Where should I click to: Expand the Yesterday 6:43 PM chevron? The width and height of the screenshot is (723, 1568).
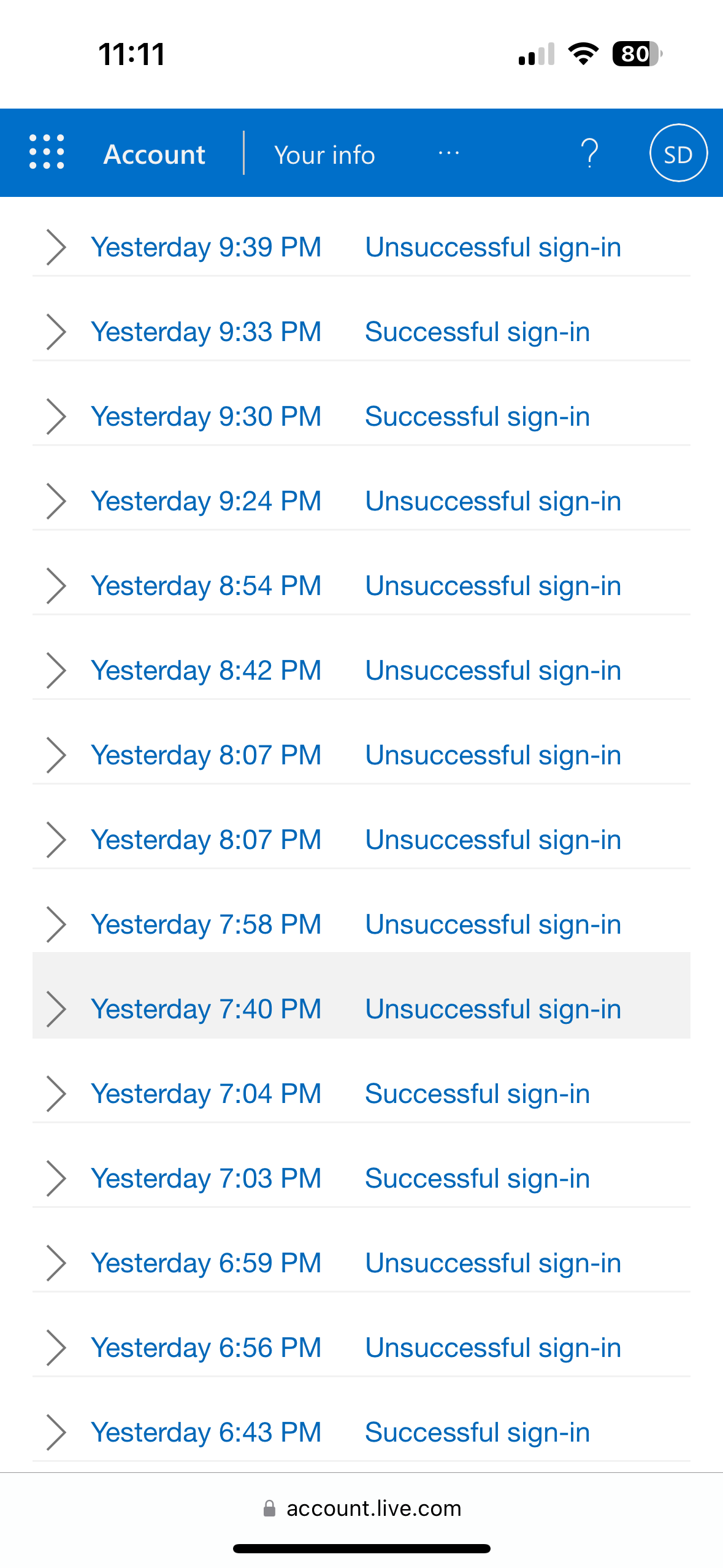click(56, 1432)
